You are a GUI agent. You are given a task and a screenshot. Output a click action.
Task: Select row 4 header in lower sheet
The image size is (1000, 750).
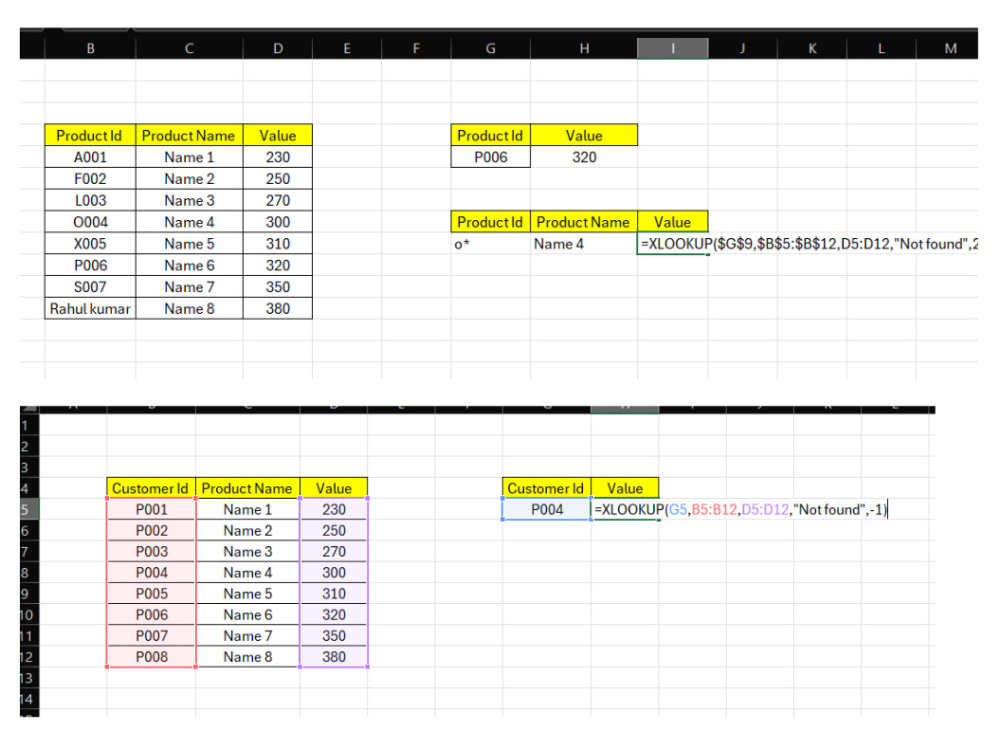[29, 489]
